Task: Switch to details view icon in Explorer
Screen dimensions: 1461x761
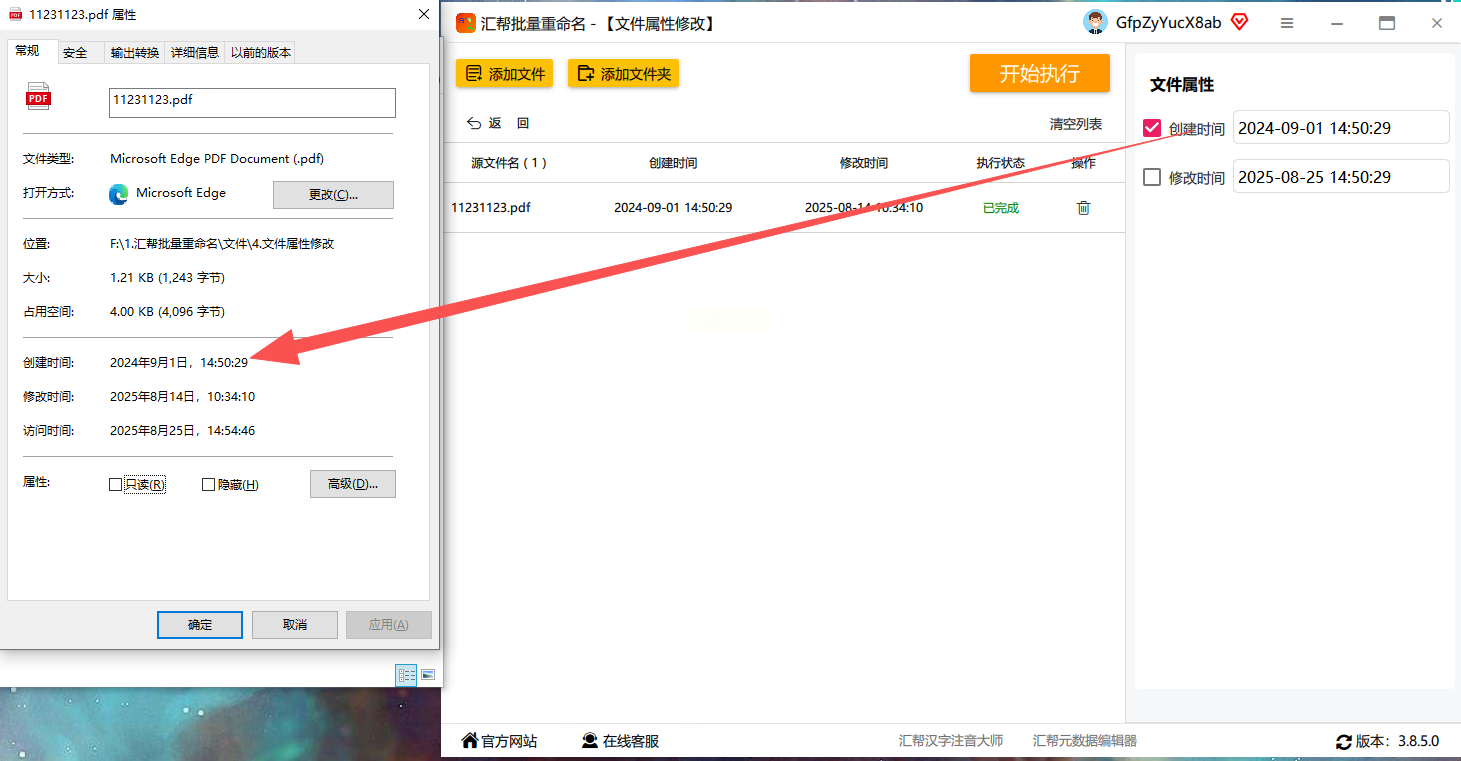Action: (x=406, y=675)
